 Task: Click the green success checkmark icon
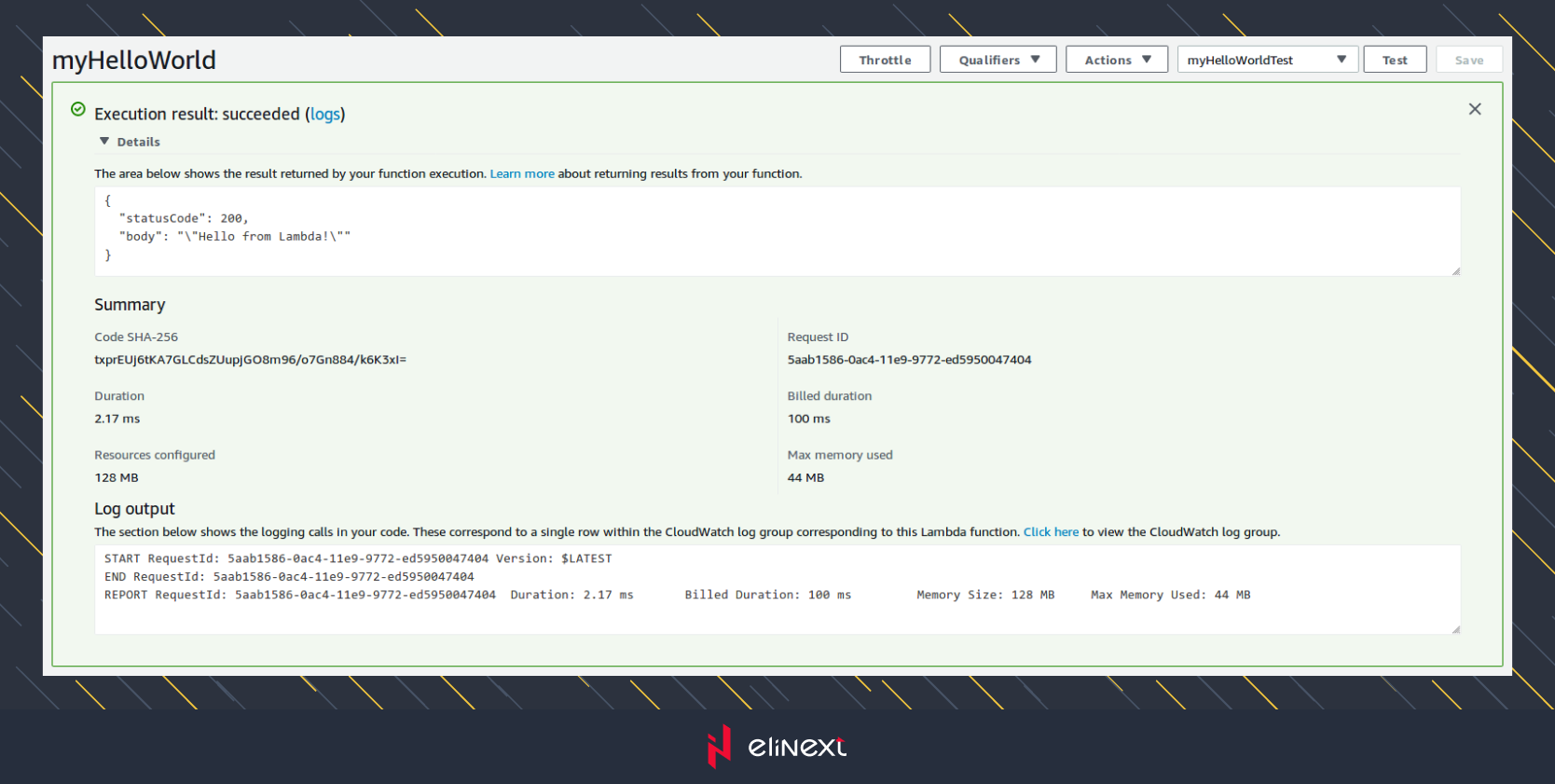[78, 110]
